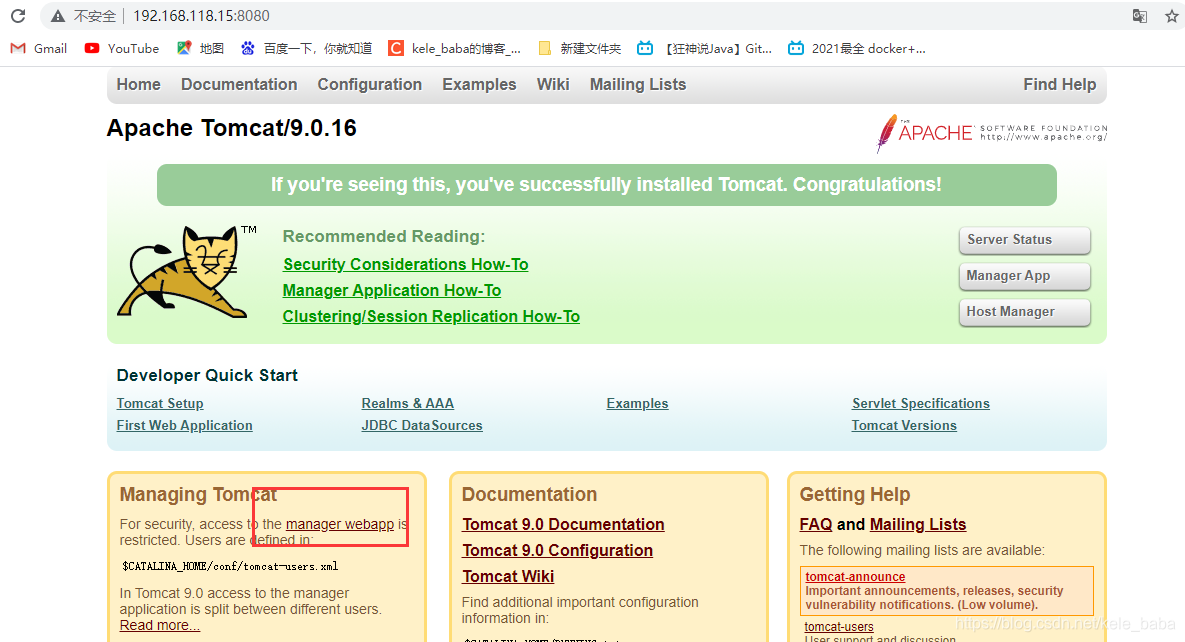This screenshot has width=1185, height=642.
Task: Open Examples nav item
Action: click(x=479, y=85)
